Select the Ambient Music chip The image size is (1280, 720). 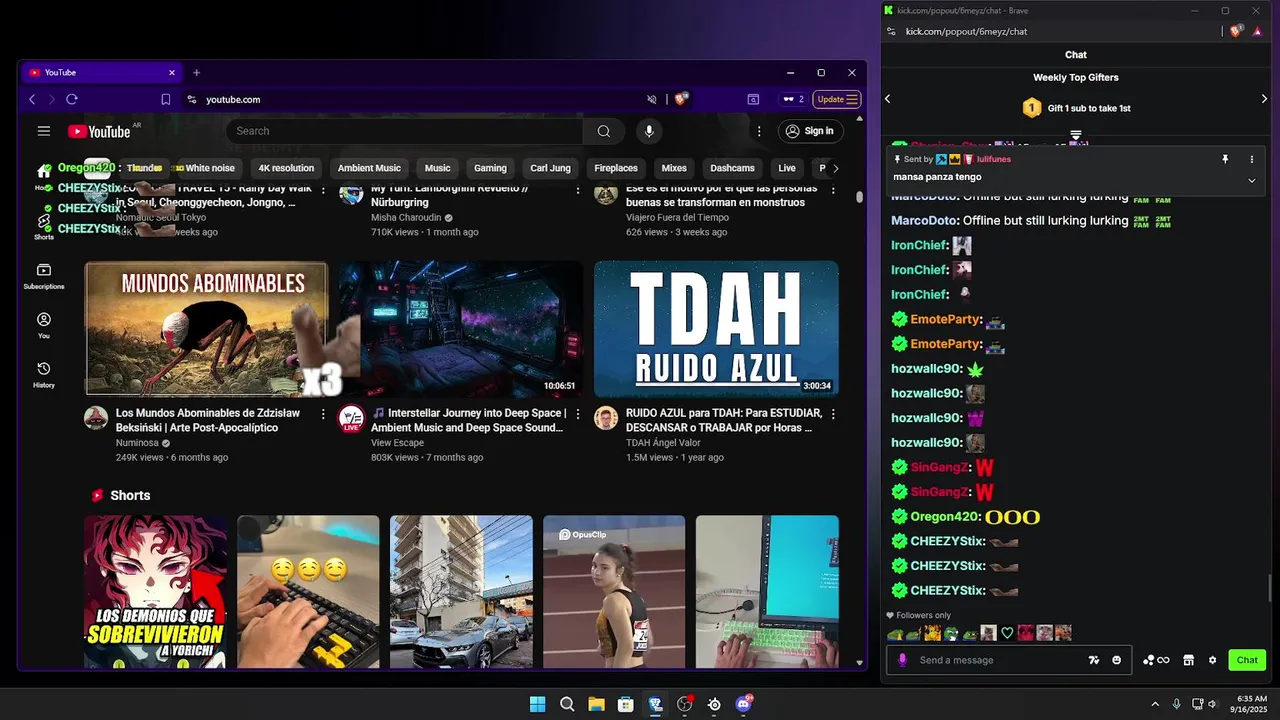pos(369,168)
